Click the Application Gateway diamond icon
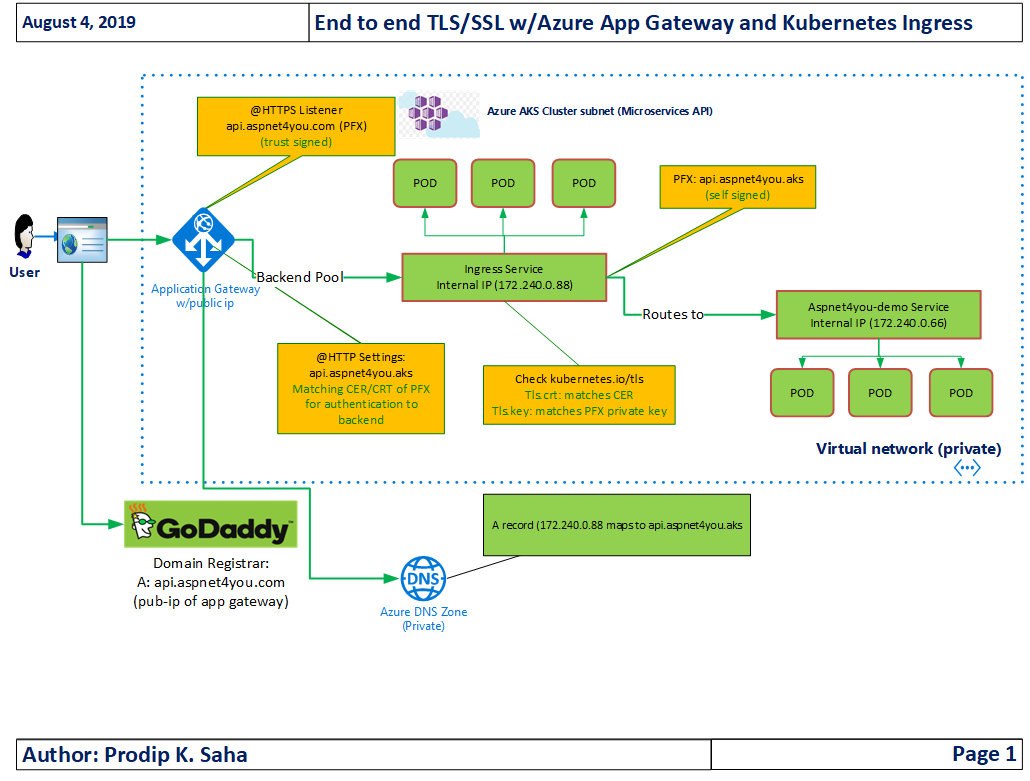Screen dimensions: 1030x781 click(x=204, y=240)
